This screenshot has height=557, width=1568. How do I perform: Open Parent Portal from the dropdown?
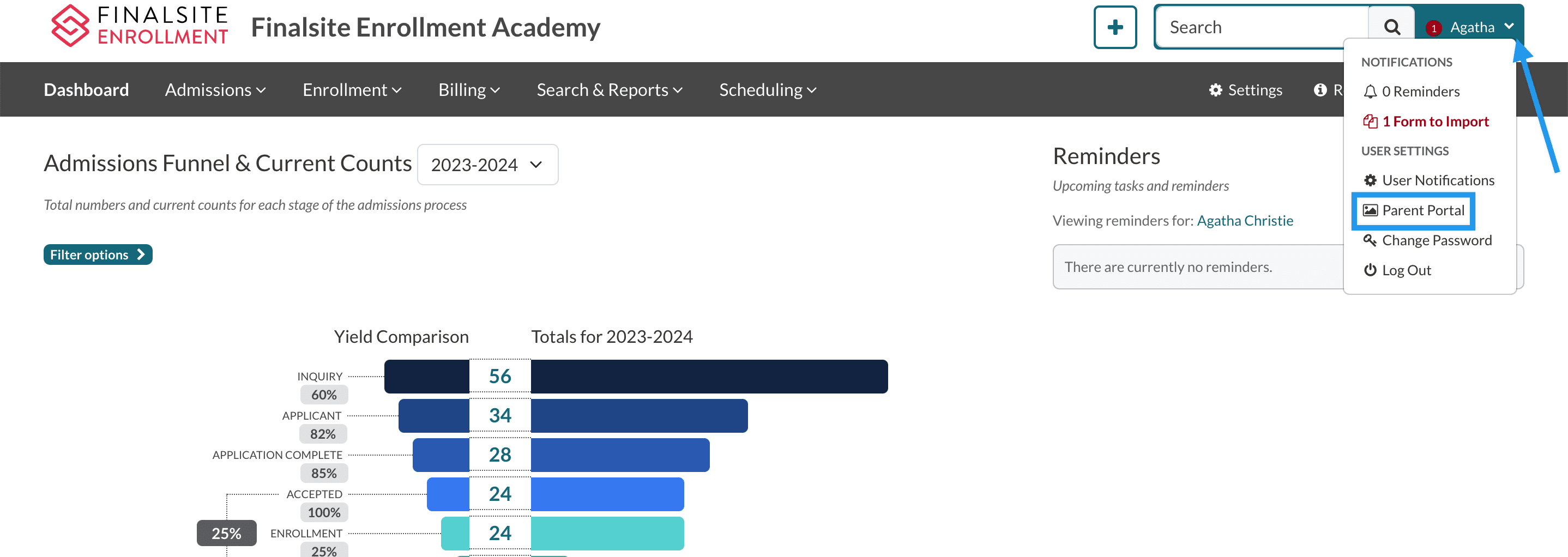[x=1413, y=210]
